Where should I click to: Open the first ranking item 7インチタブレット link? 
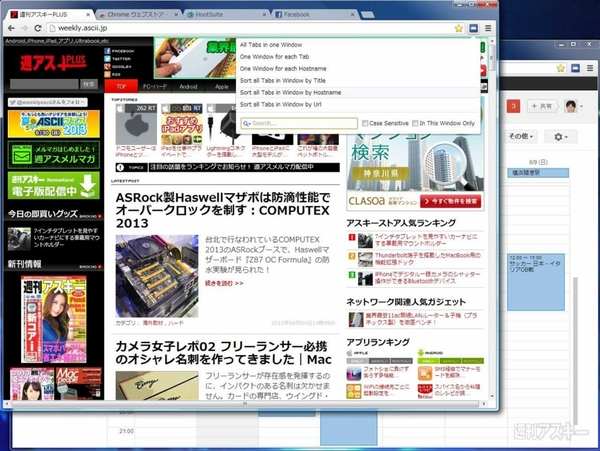[x=426, y=240]
